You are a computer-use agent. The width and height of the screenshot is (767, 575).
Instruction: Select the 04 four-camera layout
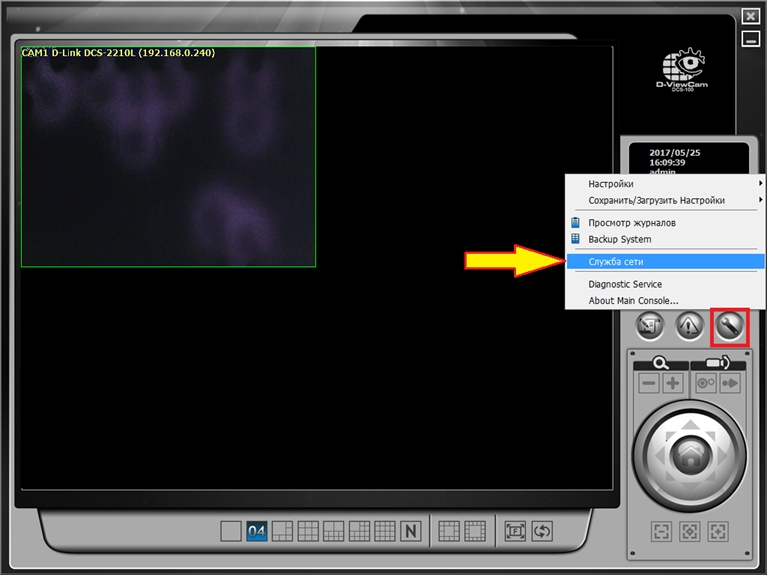257,531
